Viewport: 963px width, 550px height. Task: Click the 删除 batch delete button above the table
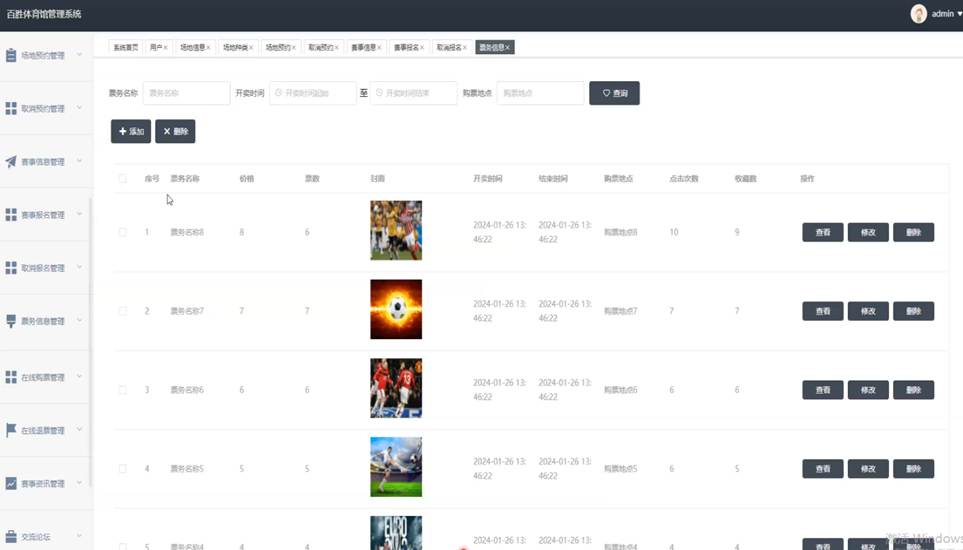point(175,131)
